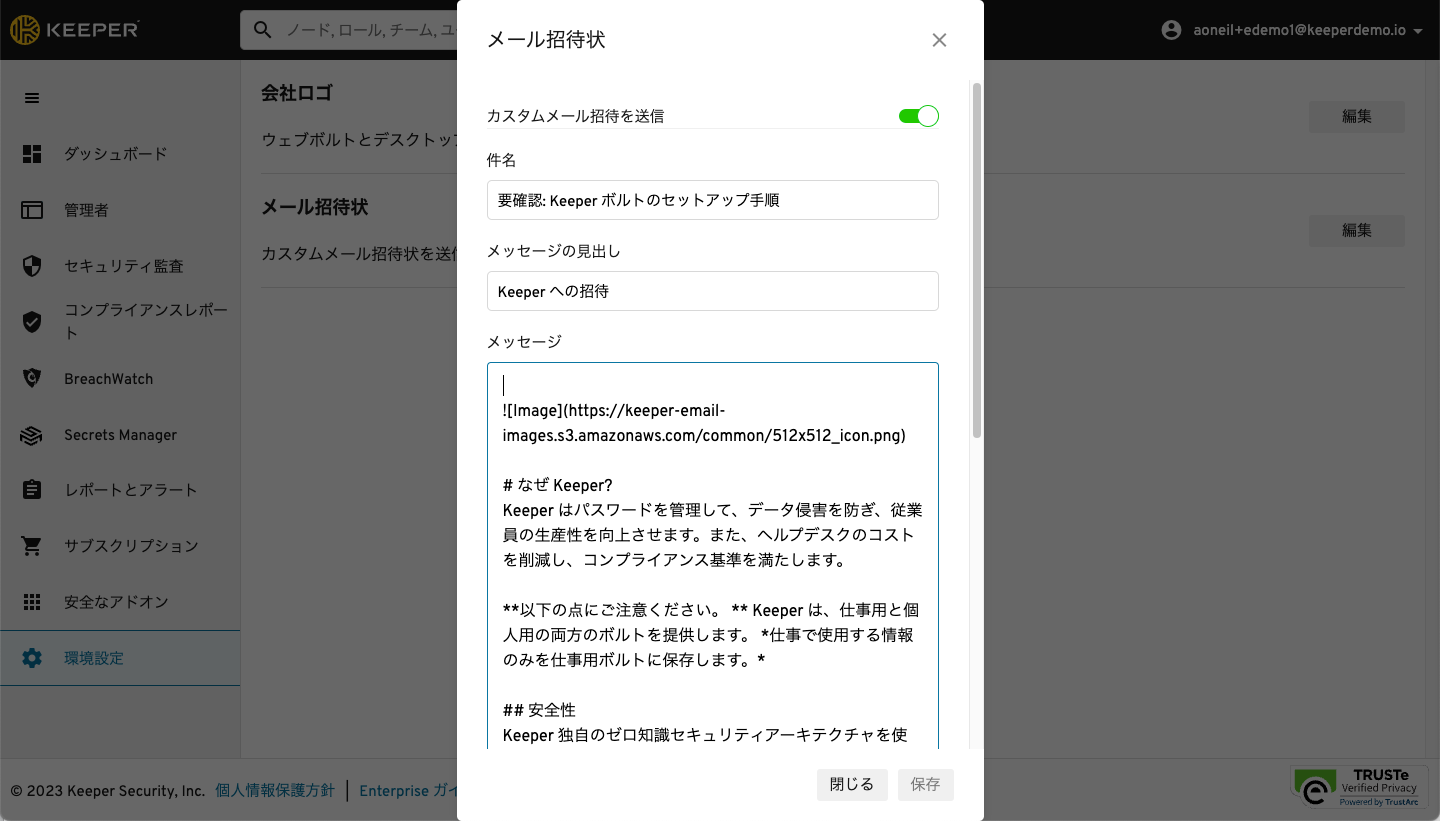Click the レポートとアラート clipboard icon

(32, 490)
